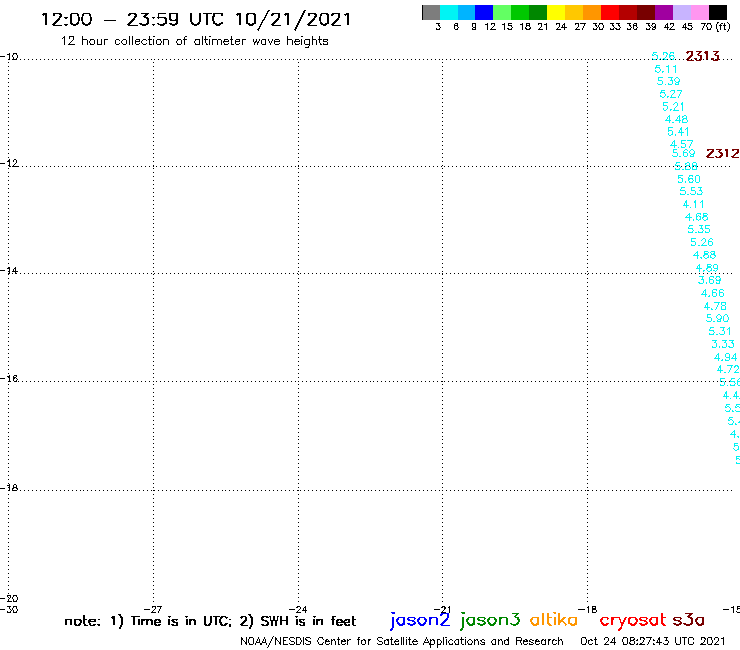
Task: Click the lavender swatch between 42 and 45
Action: tap(681, 12)
